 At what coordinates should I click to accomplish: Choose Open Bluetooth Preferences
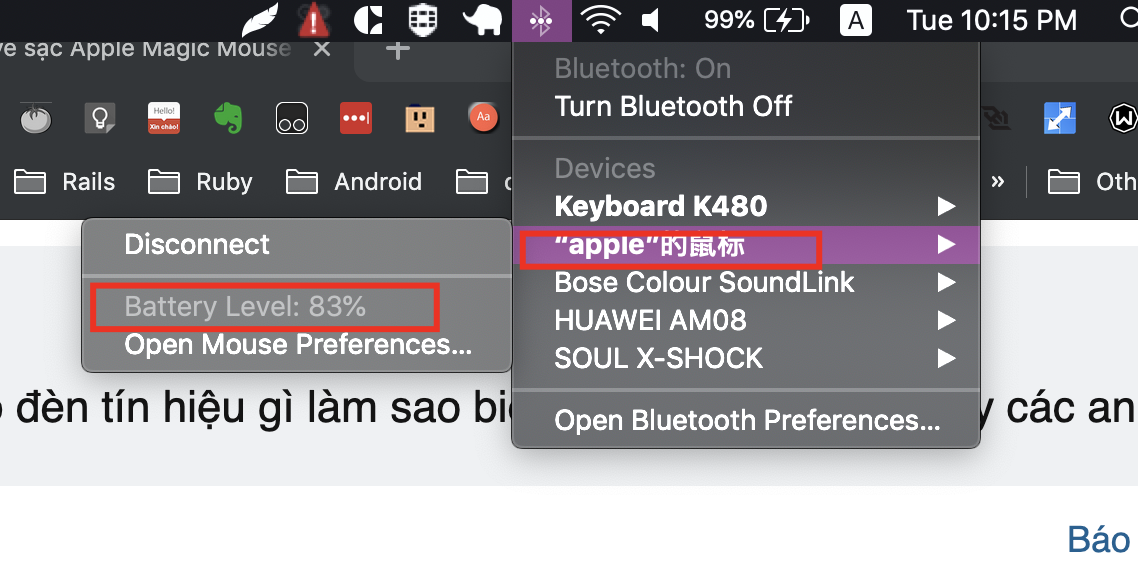pos(746,421)
